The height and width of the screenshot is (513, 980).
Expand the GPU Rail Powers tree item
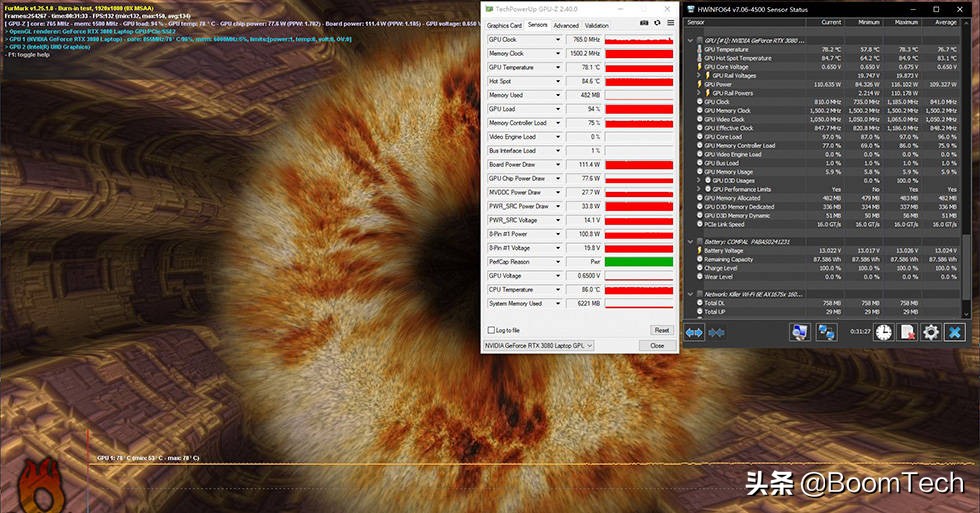[699, 93]
